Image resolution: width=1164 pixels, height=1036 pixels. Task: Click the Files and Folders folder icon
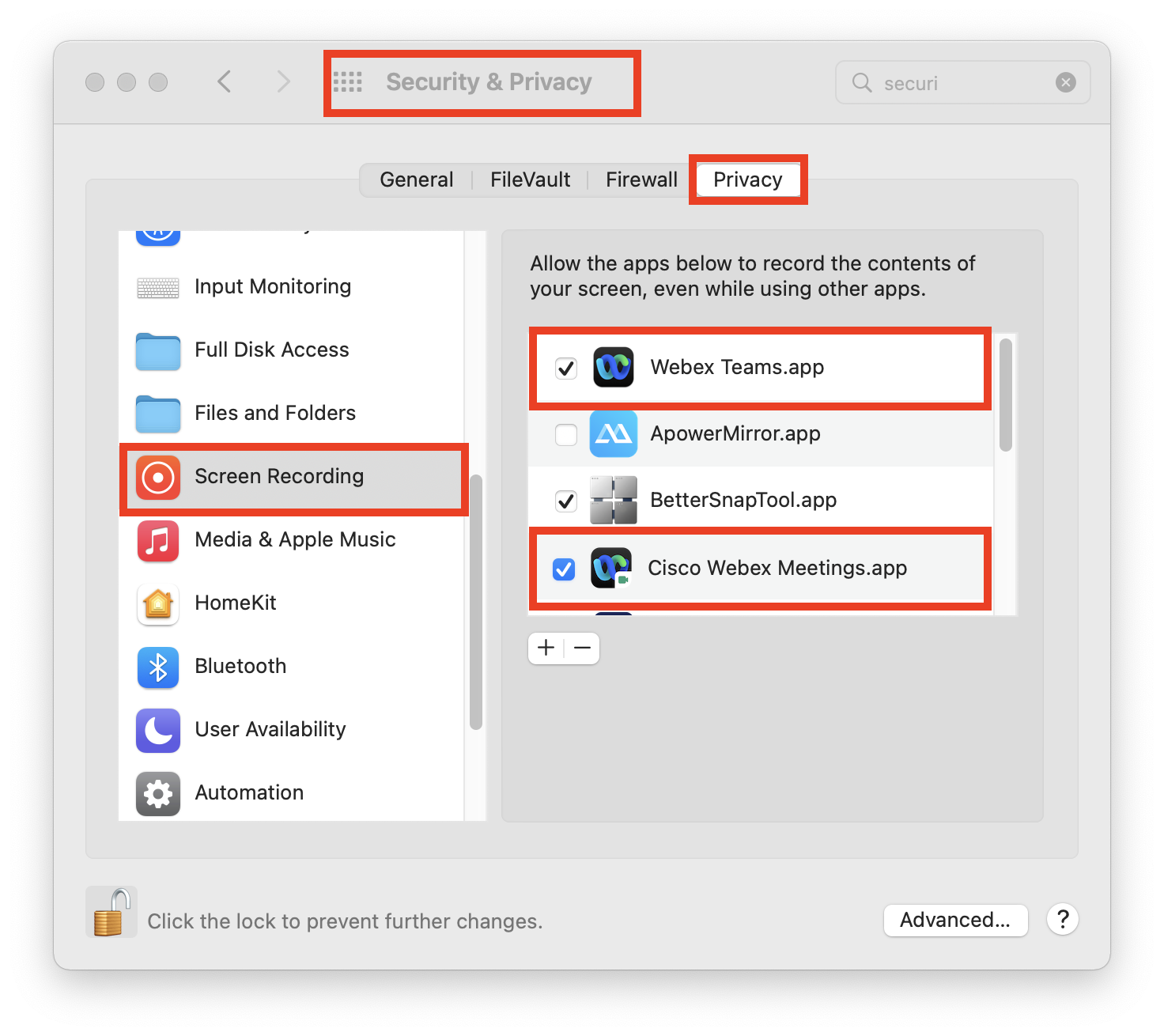[x=158, y=414]
